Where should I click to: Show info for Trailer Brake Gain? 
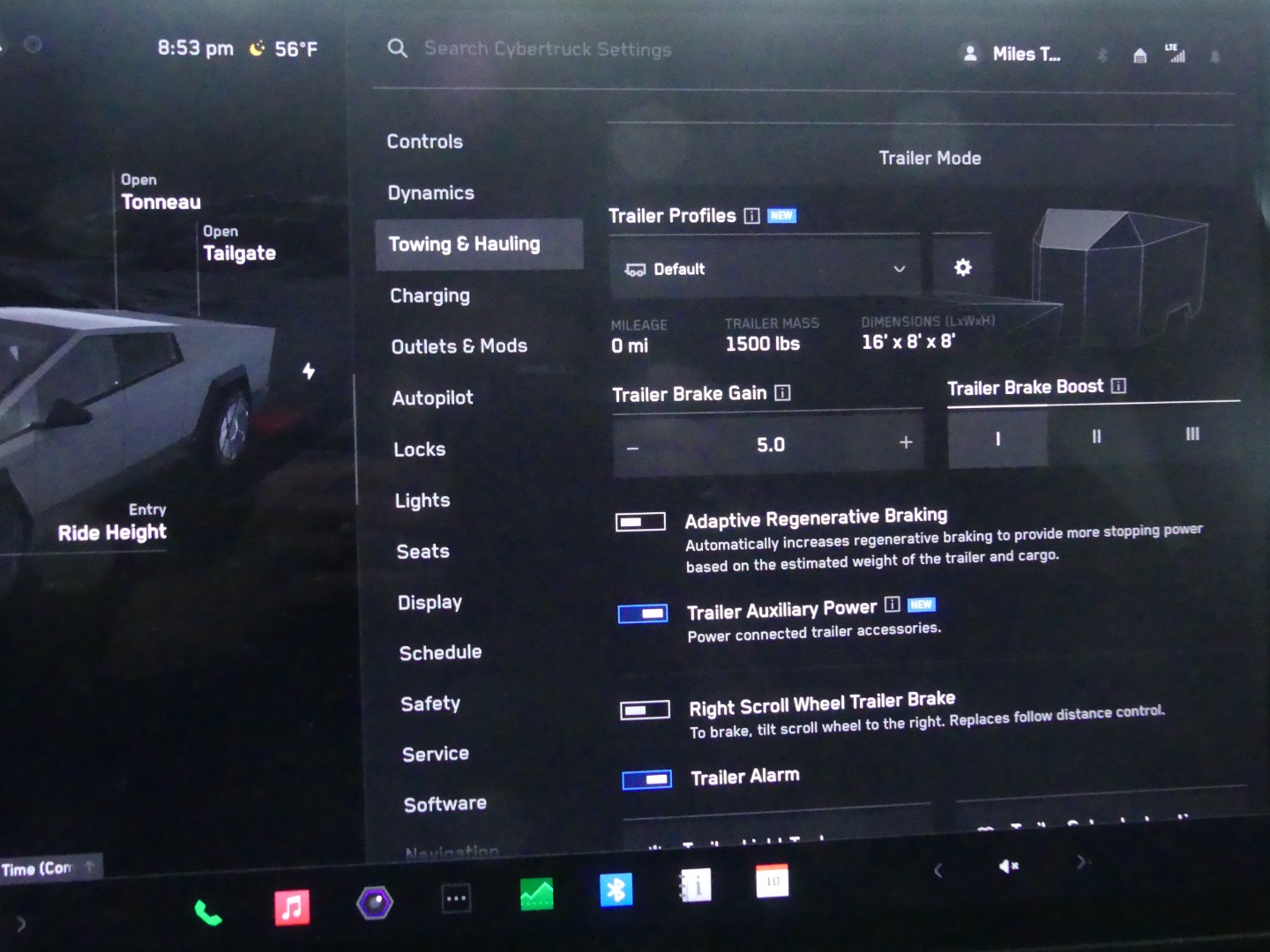[782, 393]
